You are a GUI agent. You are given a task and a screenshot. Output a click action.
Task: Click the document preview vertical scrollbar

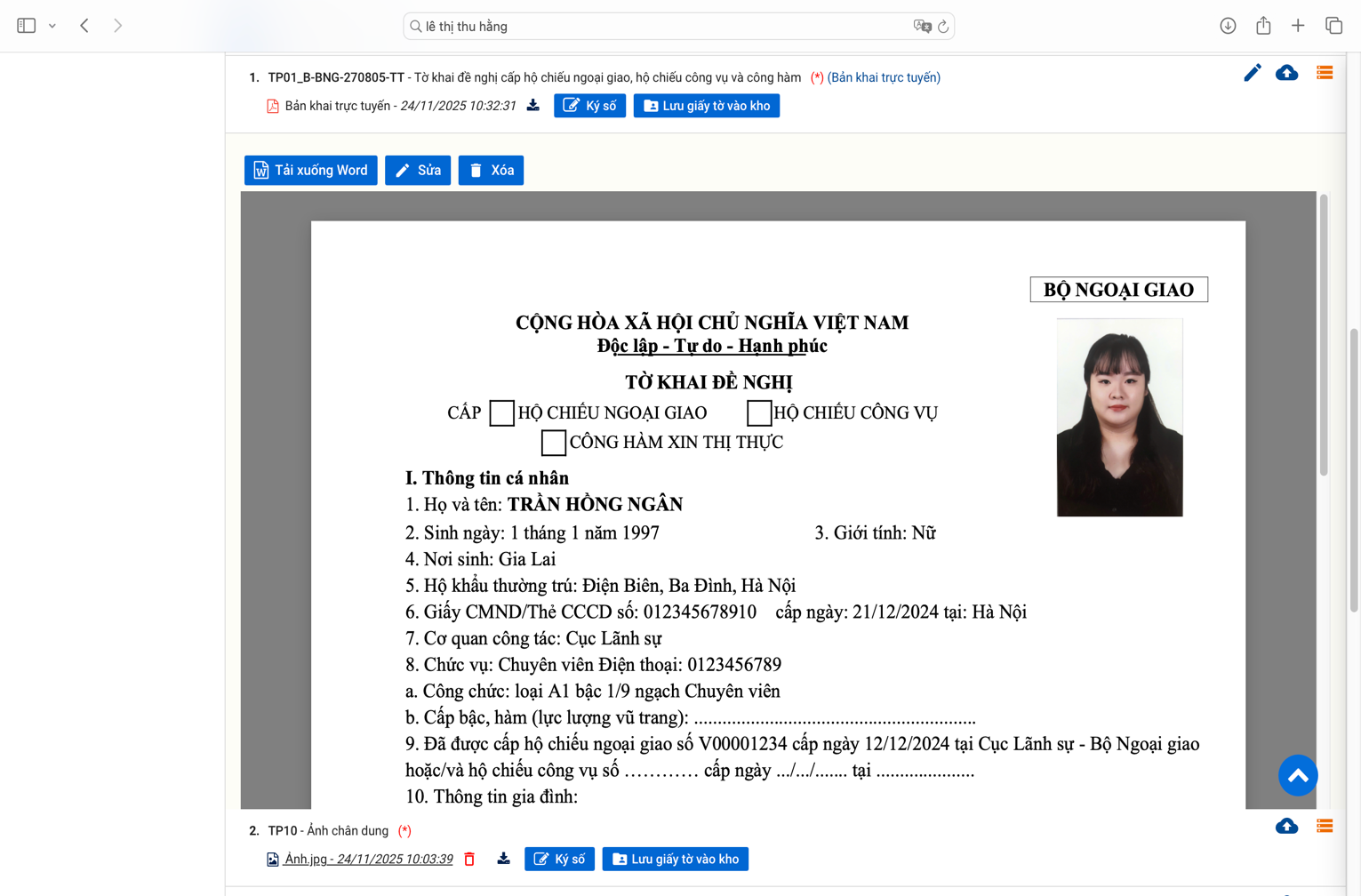(1323, 338)
